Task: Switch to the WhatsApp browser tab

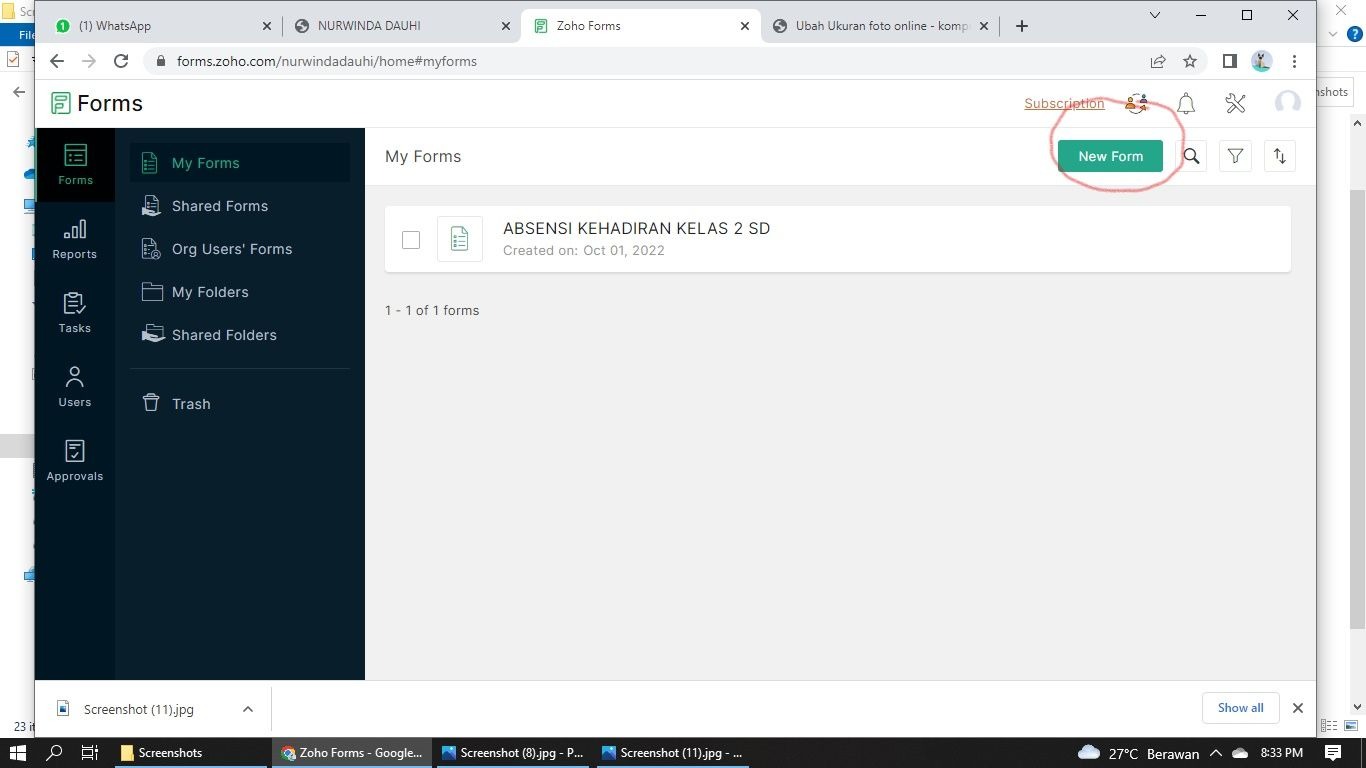Action: [165, 26]
